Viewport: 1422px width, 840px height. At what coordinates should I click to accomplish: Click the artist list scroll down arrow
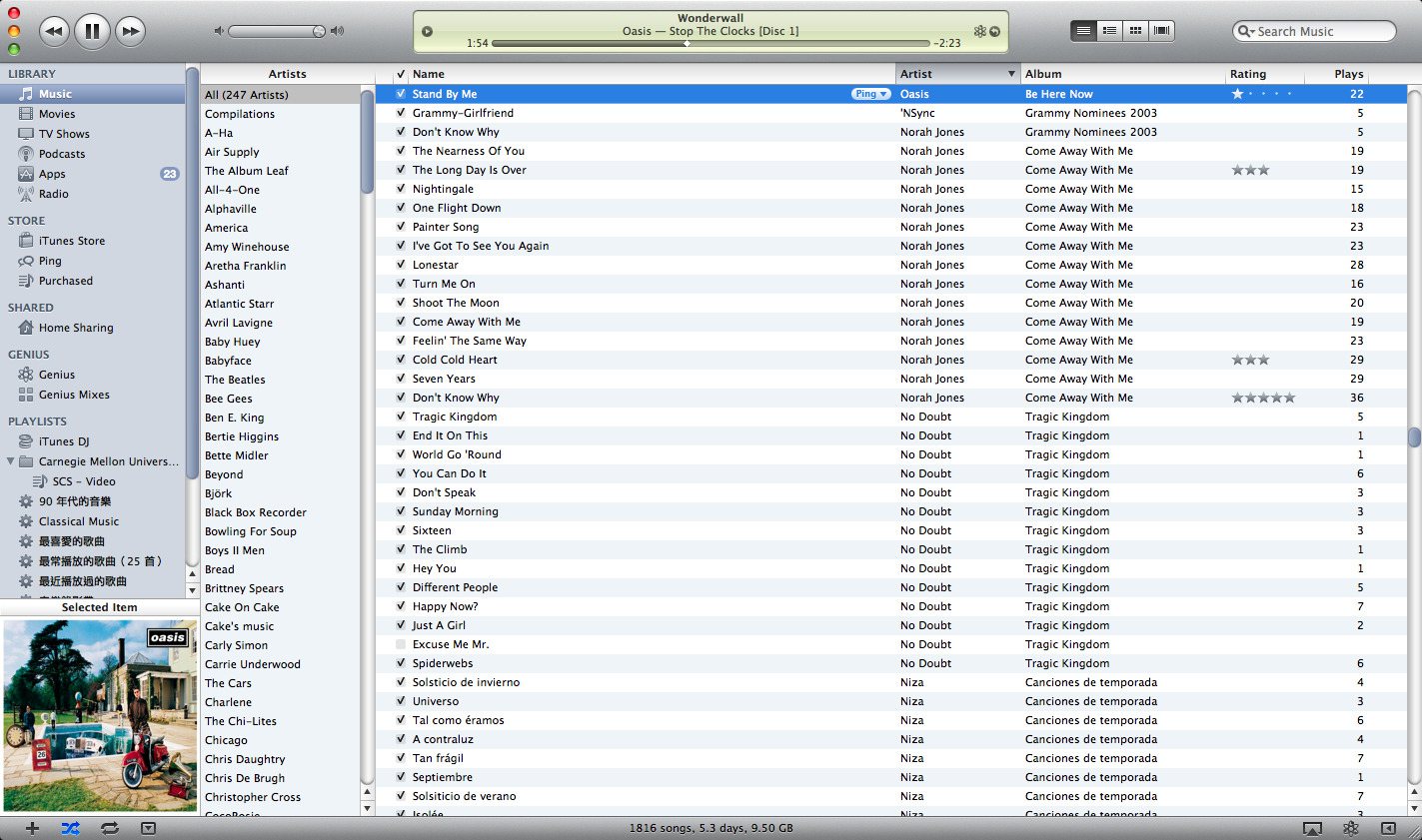367,807
